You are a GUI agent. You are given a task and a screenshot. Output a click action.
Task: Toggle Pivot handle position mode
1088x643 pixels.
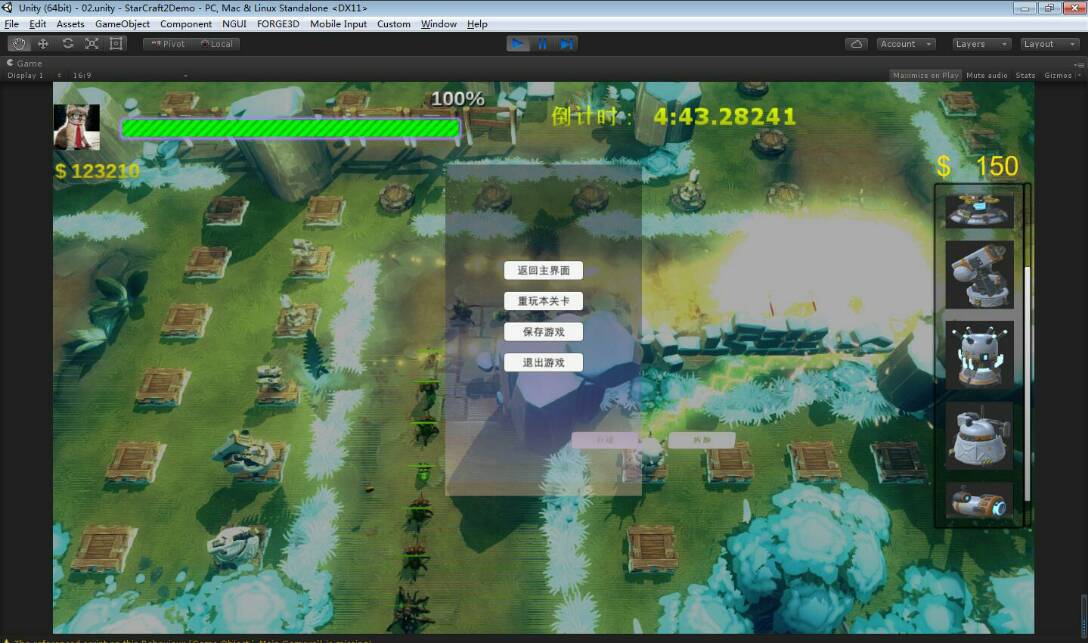coord(168,44)
